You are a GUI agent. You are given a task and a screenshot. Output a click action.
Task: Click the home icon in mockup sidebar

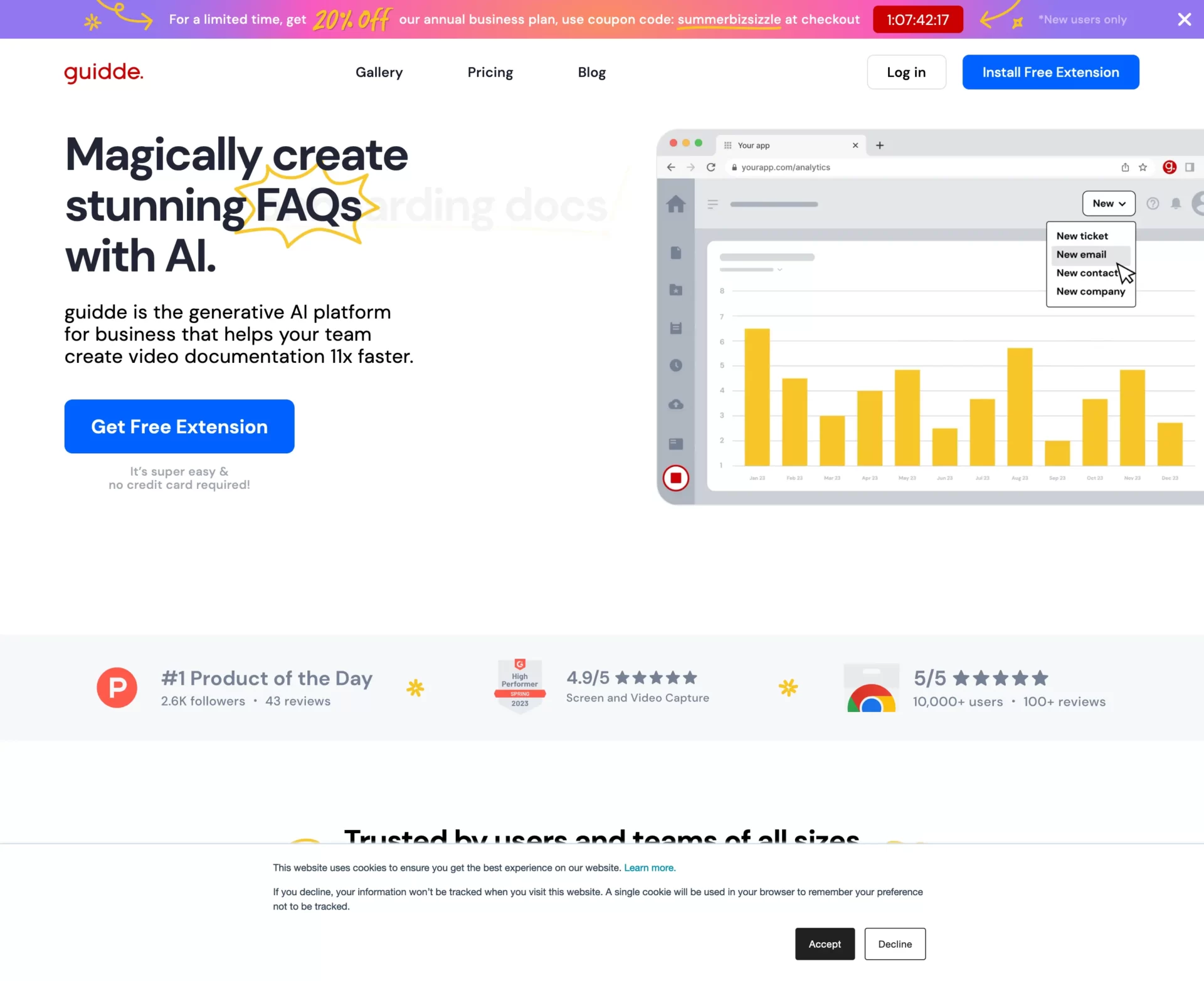675,204
